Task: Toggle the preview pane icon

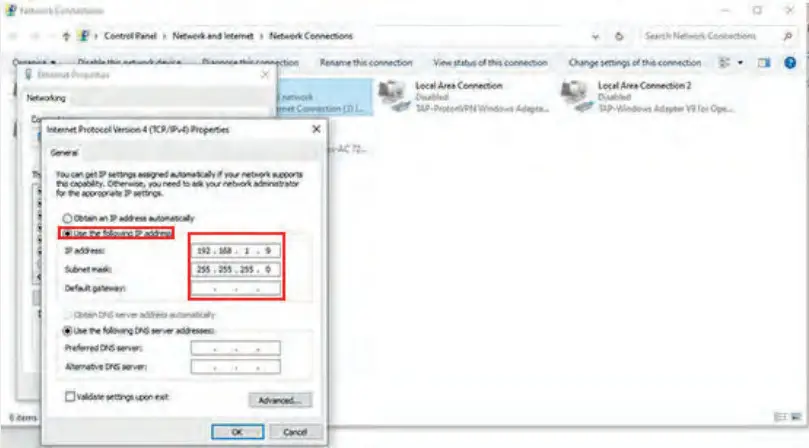Action: [764, 62]
